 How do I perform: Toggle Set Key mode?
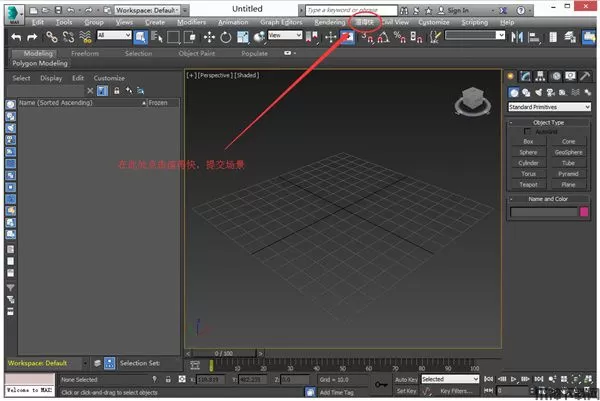[x=405, y=392]
